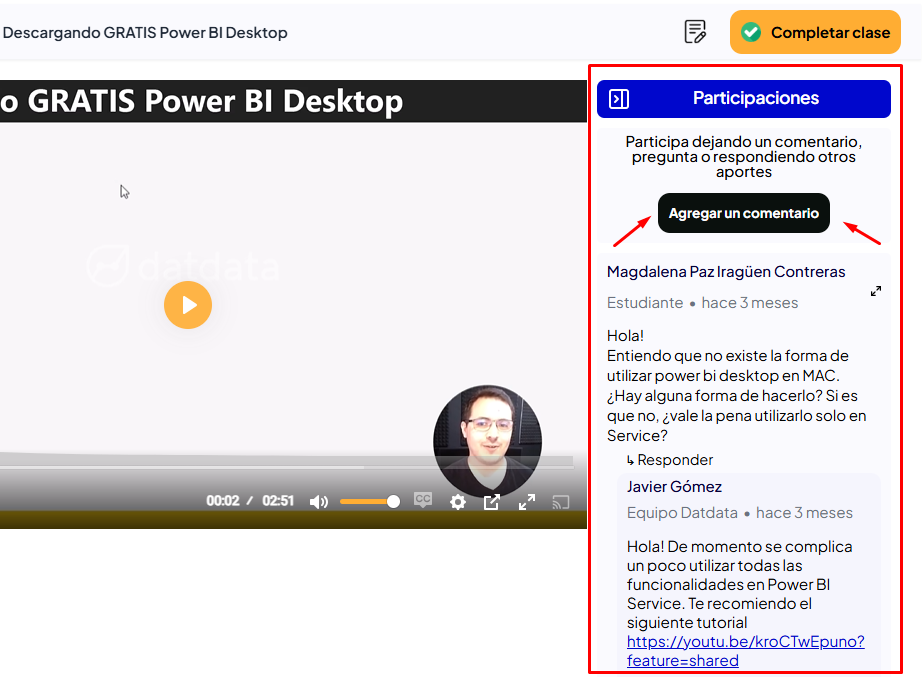The image size is (922, 677).
Task: Click the presenter webcam thumbnail
Action: click(x=487, y=440)
